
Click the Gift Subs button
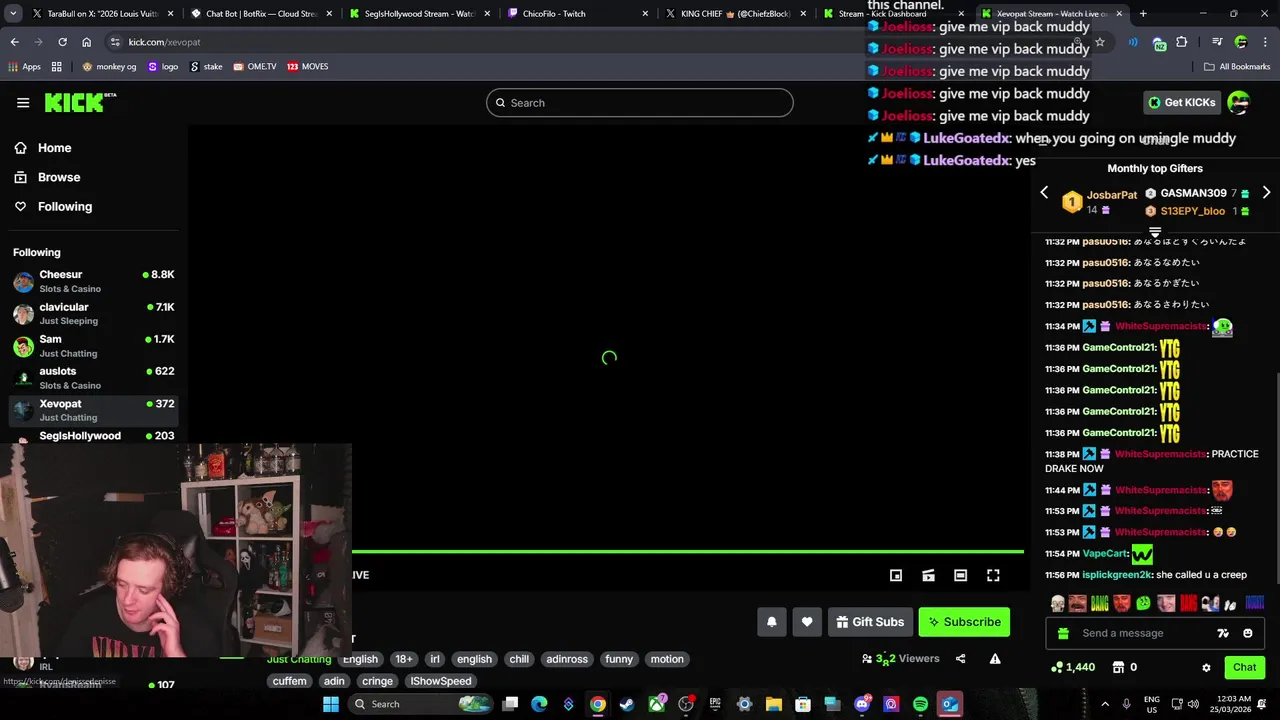coord(869,622)
